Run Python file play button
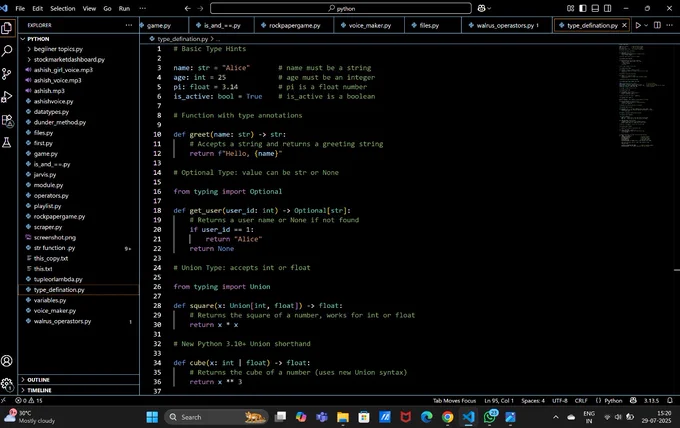 pyautogui.click(x=638, y=25)
